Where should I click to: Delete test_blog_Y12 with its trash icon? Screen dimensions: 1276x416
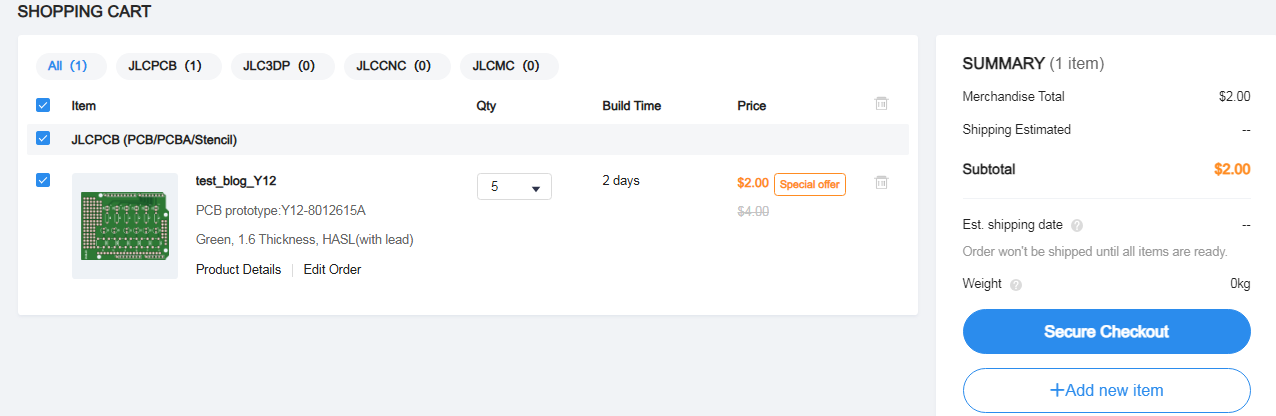[881, 182]
